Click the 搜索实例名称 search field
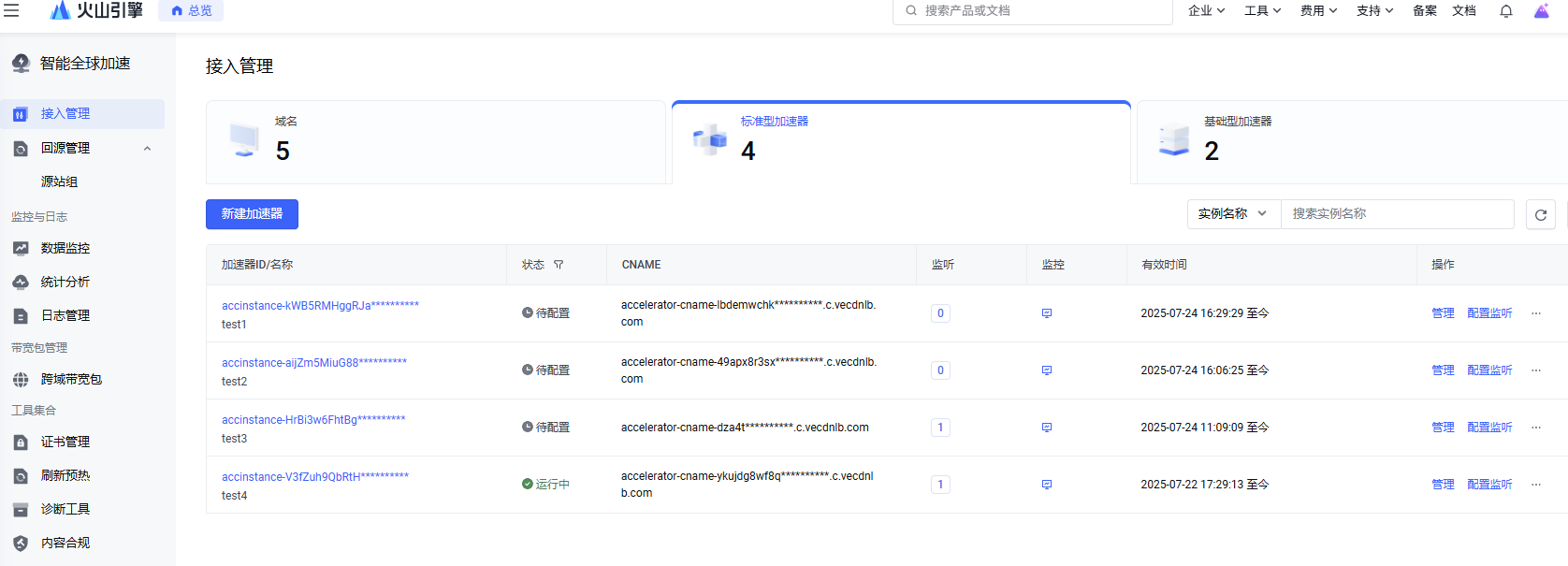 [x=1396, y=214]
